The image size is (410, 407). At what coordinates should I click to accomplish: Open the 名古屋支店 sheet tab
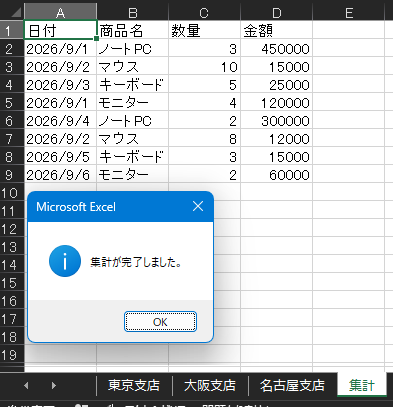292,385
